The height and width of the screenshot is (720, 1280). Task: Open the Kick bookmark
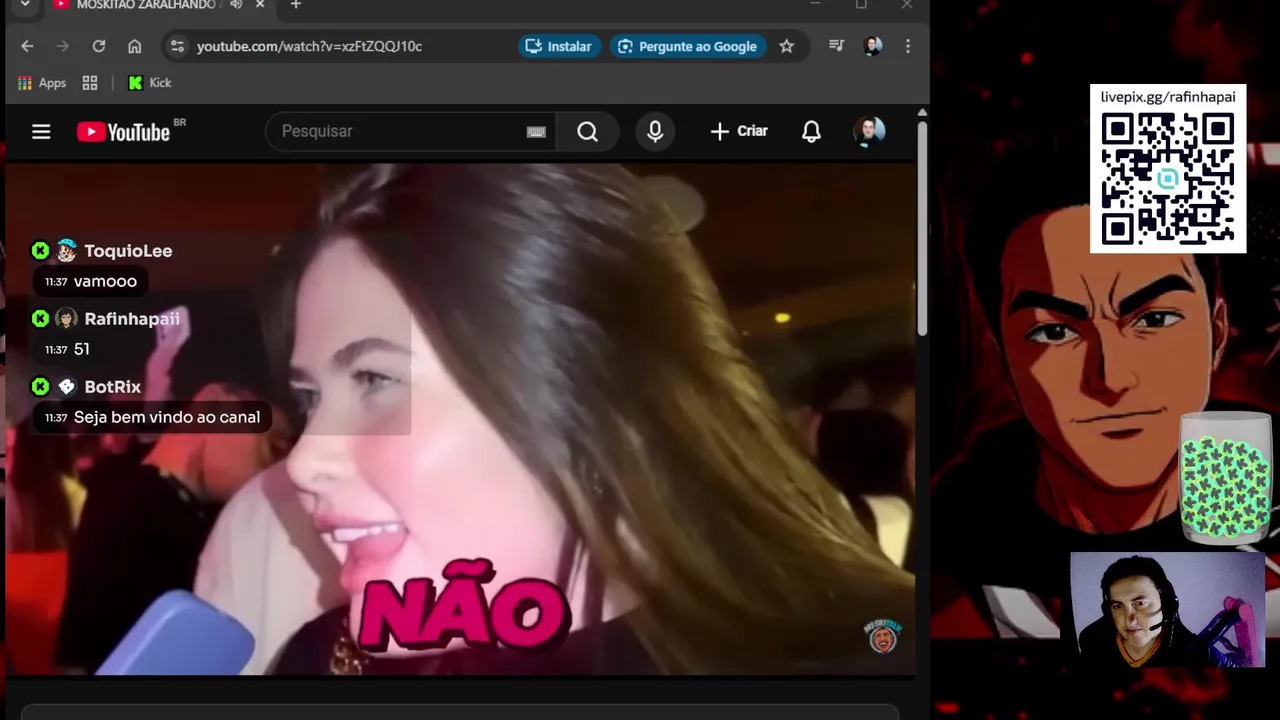(x=150, y=83)
